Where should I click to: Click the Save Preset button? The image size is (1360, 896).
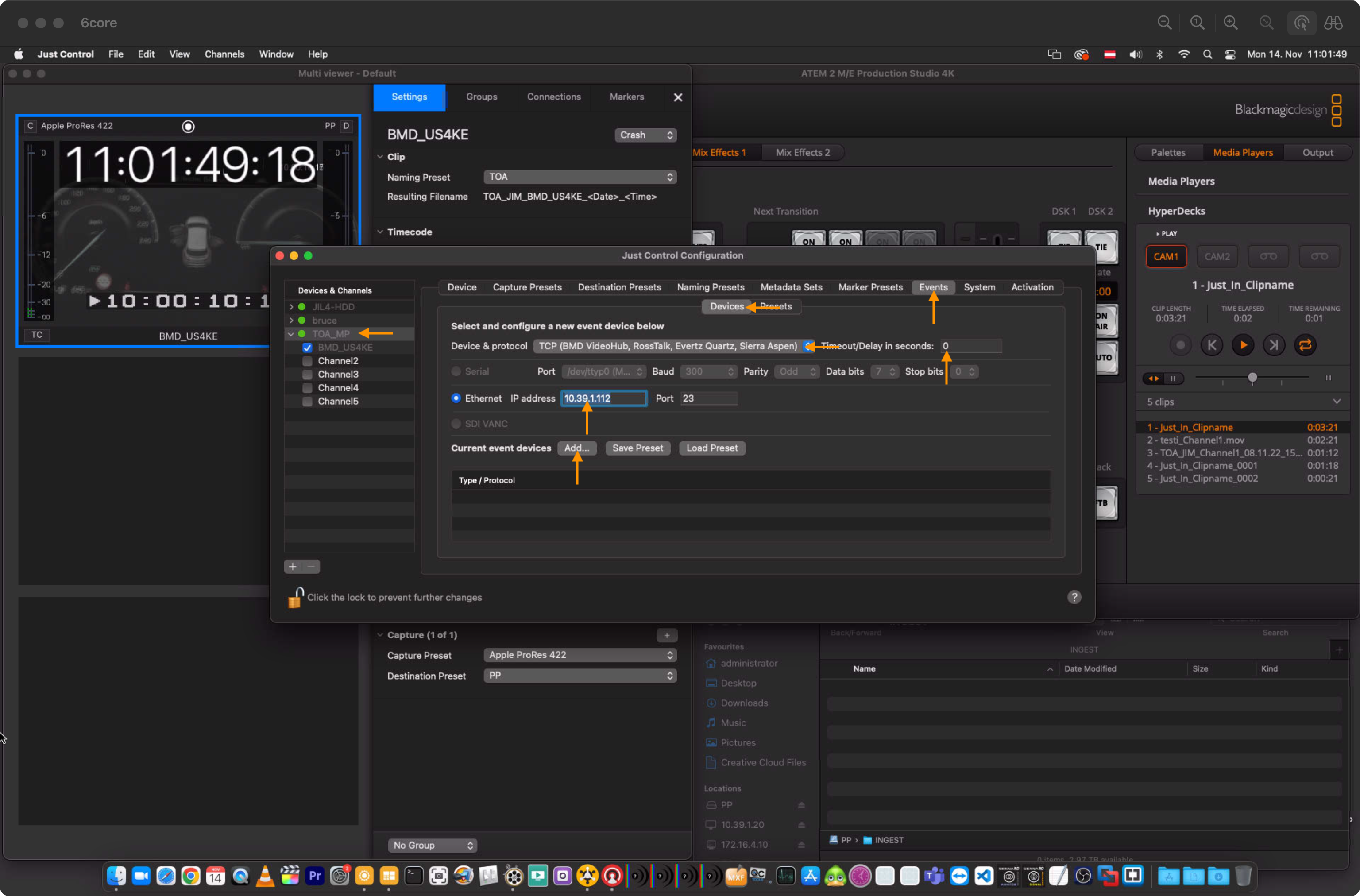(637, 448)
